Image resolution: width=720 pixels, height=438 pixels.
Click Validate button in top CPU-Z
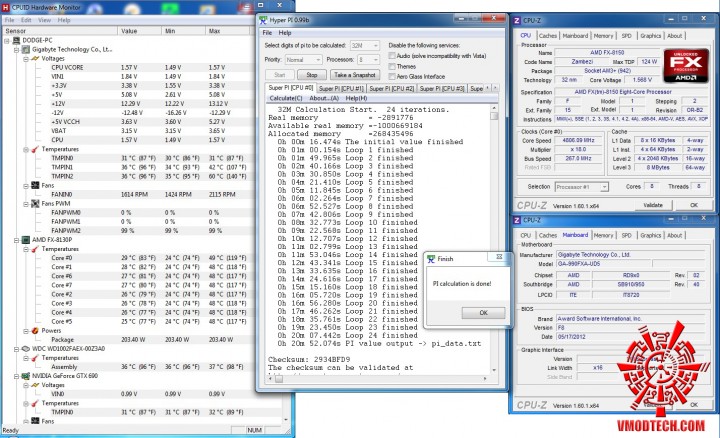click(653, 205)
